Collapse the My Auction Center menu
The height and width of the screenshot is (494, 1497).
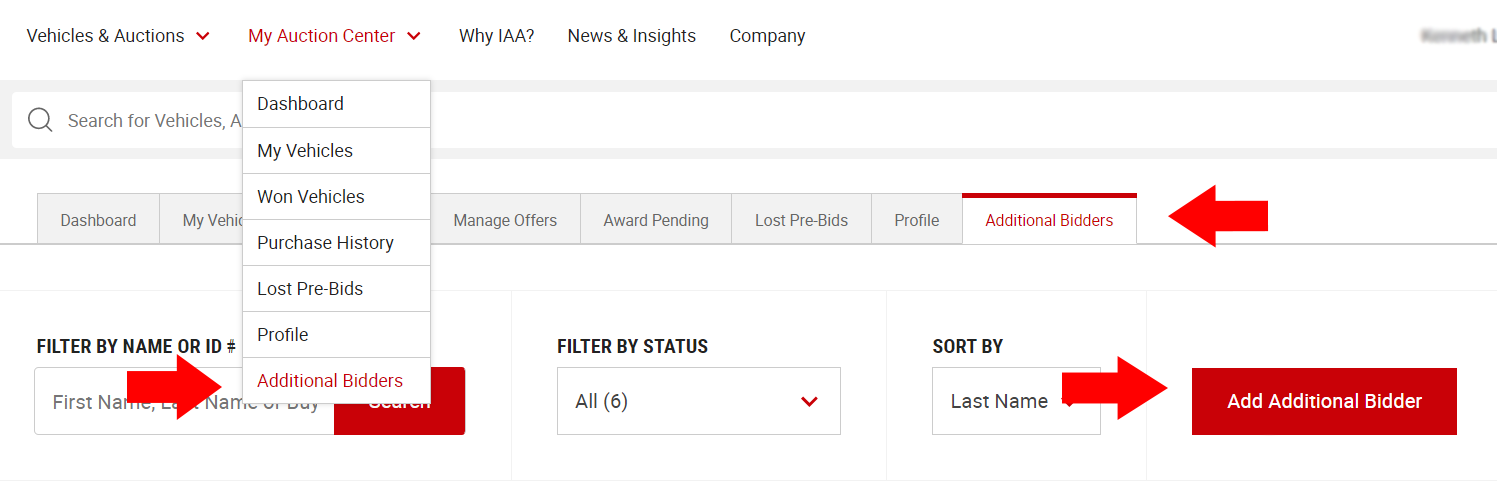(334, 36)
